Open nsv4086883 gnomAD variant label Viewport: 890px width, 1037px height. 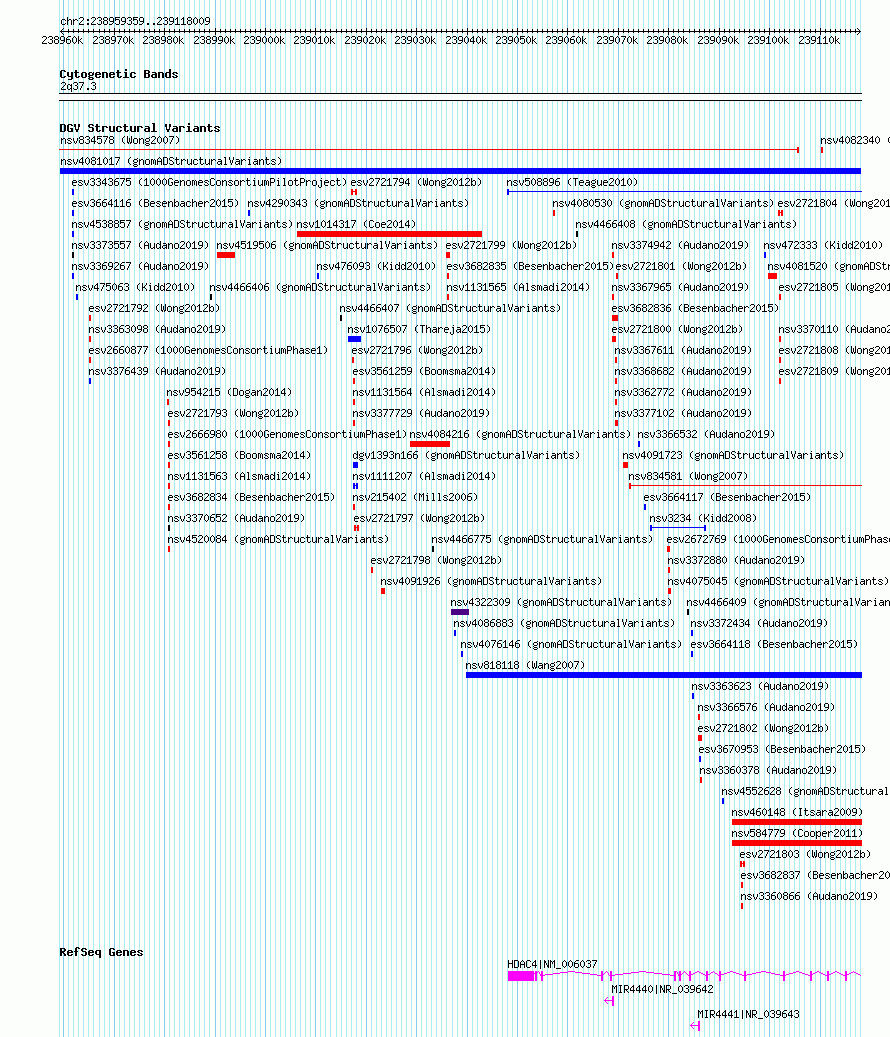pos(564,624)
